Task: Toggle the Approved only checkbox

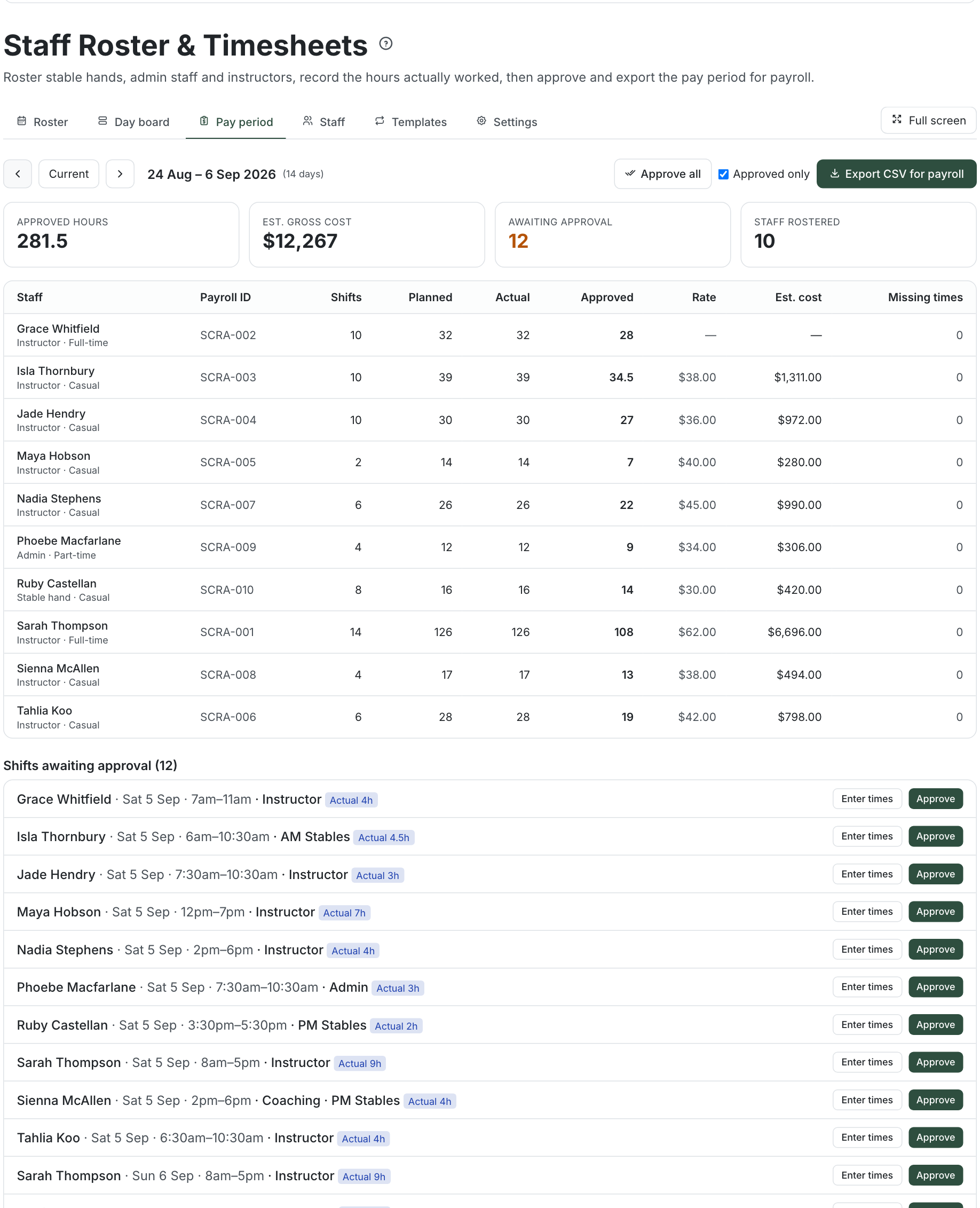Action: pos(723,174)
